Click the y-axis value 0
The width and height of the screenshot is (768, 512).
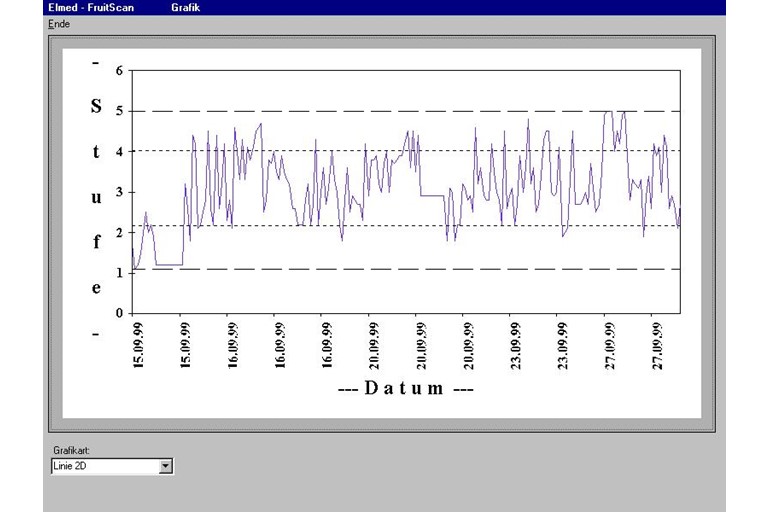[x=119, y=313]
